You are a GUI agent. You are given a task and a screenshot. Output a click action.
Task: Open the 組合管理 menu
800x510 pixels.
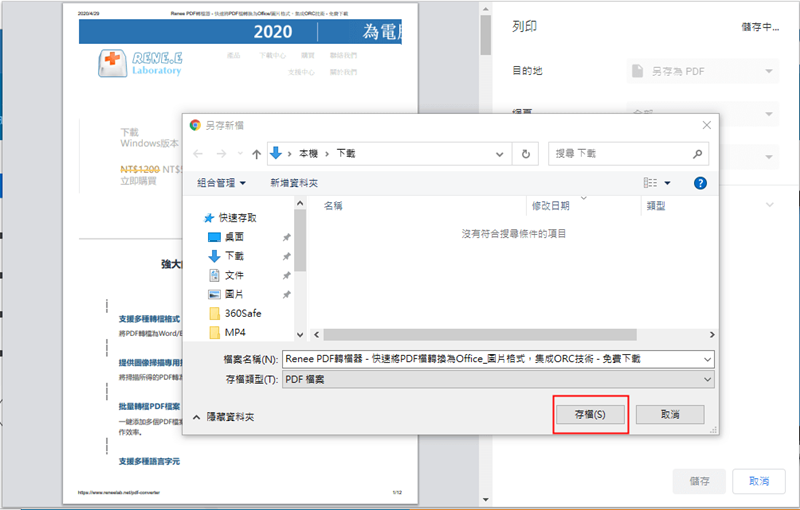221,183
